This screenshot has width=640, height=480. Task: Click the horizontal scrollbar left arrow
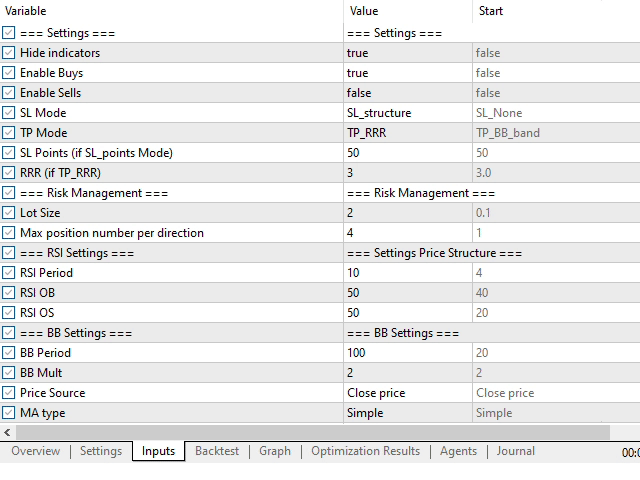[7, 432]
